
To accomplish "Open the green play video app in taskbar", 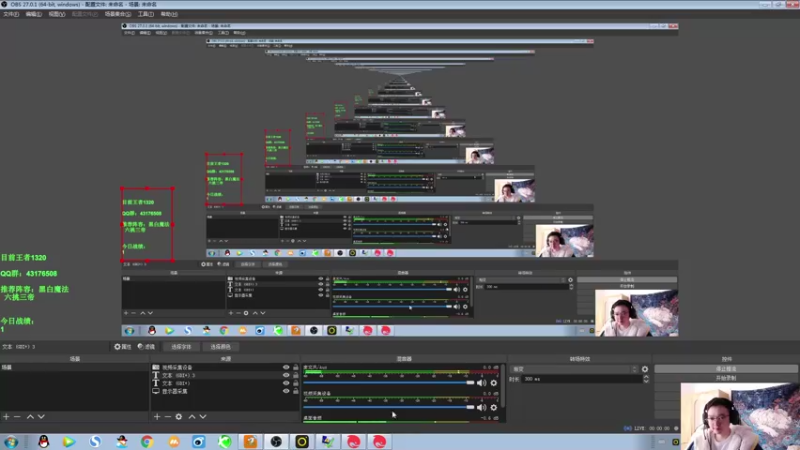I will 69,442.
